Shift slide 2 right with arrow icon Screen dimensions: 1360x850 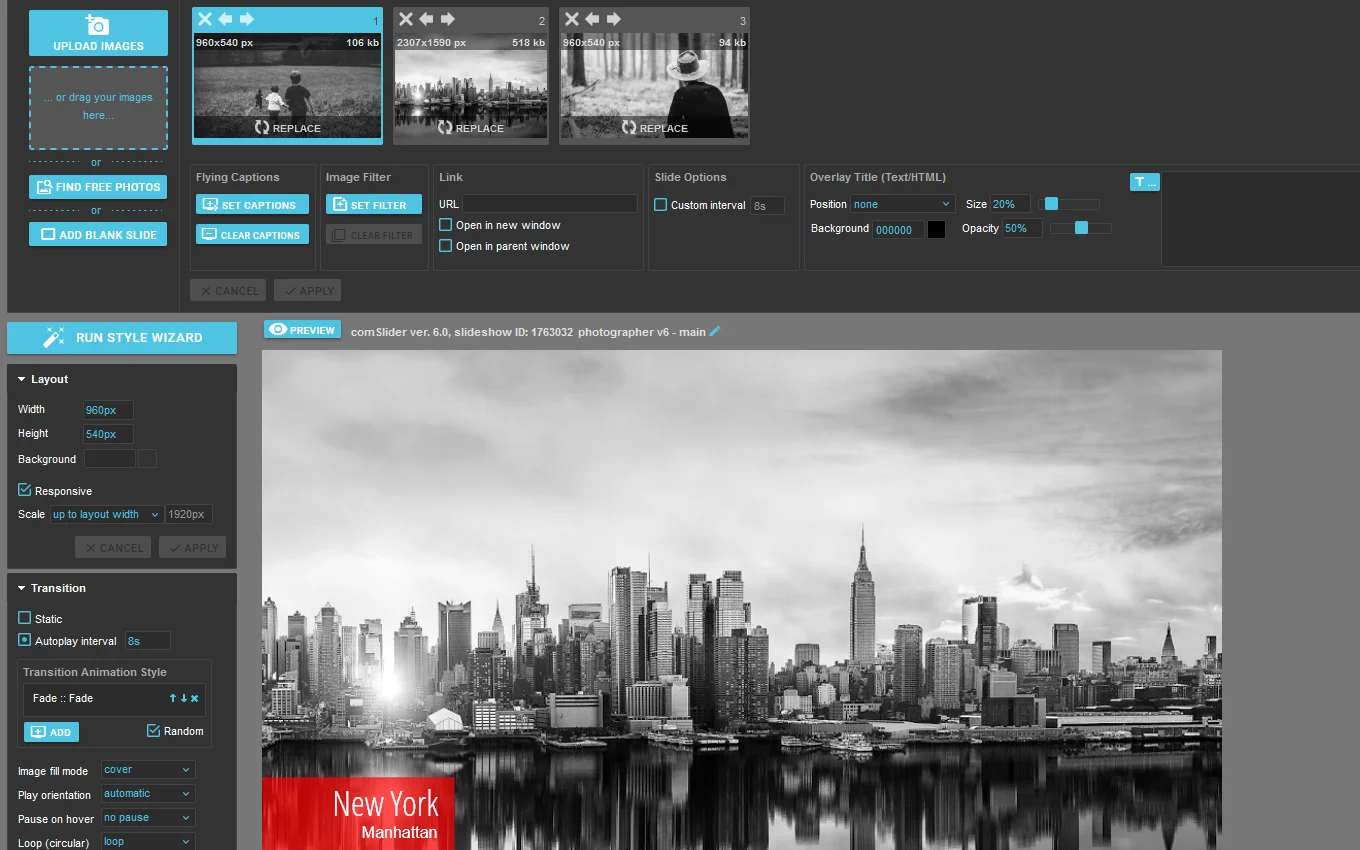pos(448,19)
